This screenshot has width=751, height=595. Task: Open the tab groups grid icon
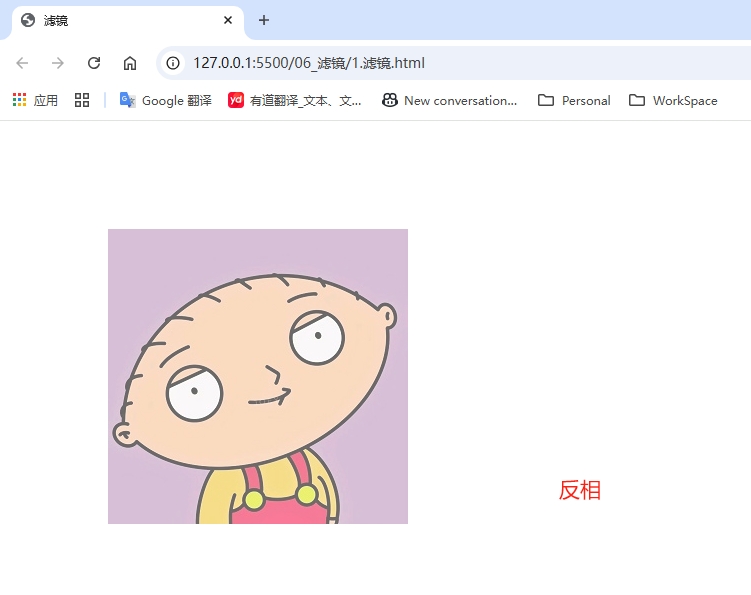[82, 100]
